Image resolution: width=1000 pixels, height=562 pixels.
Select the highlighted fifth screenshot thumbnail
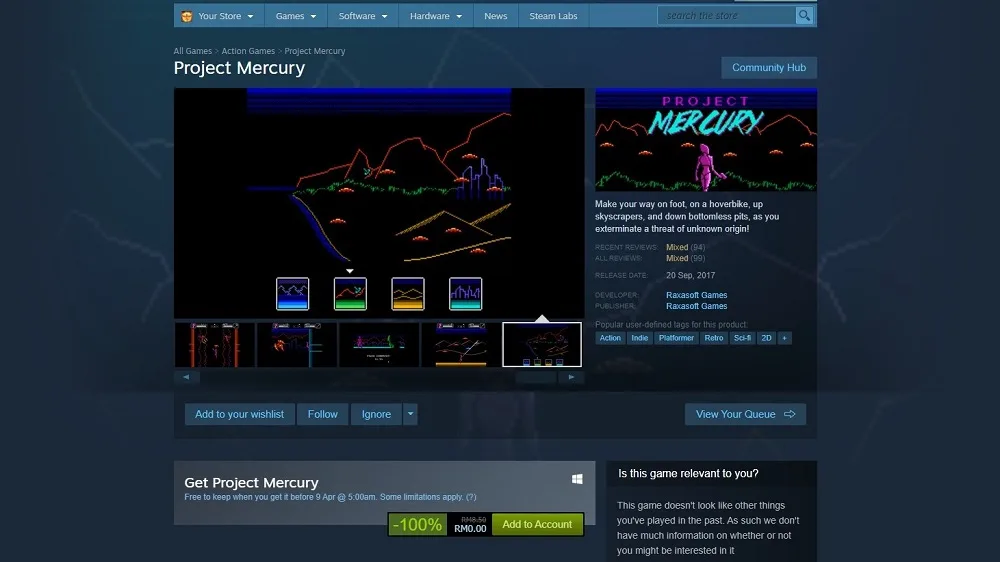[542, 344]
